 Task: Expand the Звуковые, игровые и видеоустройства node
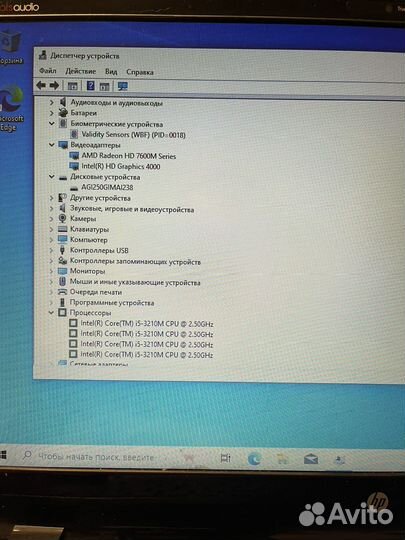click(51, 208)
